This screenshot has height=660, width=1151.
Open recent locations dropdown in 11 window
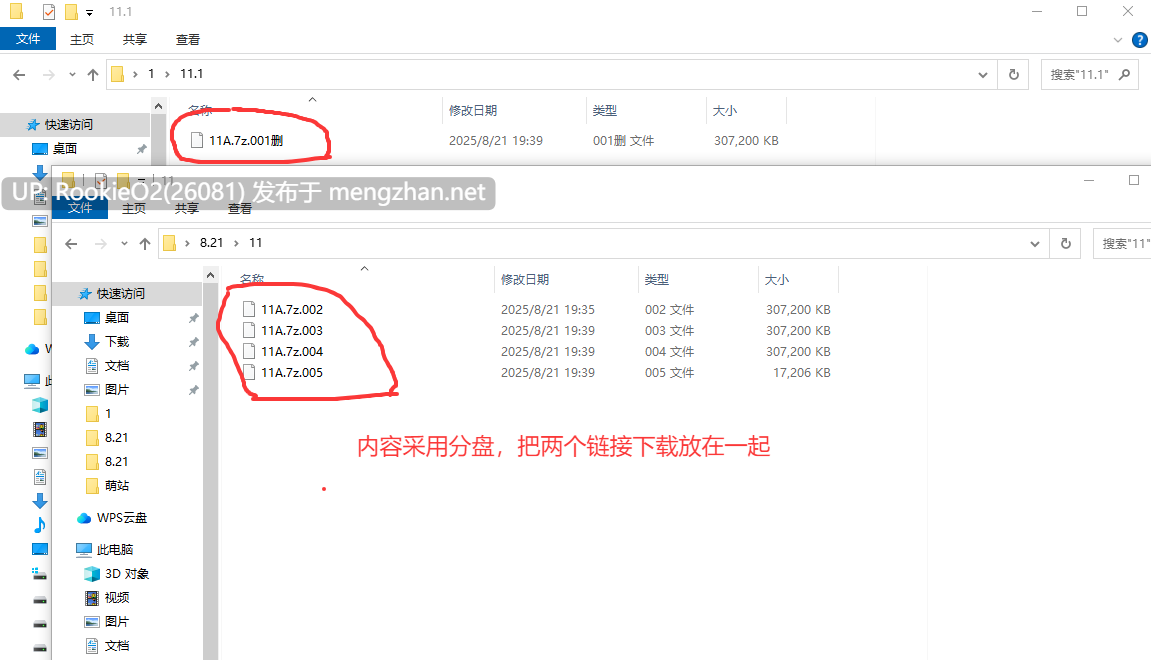click(x=124, y=243)
